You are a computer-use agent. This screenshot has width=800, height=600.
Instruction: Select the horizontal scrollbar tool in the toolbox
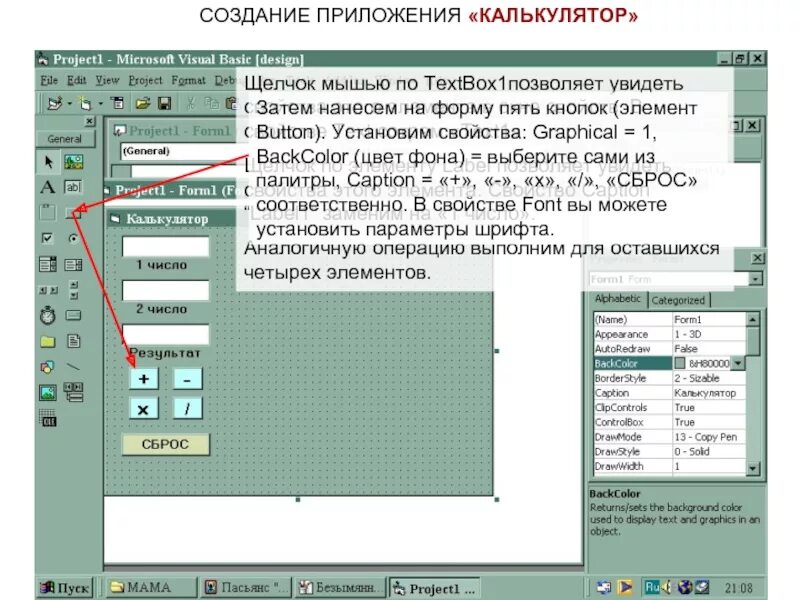click(x=47, y=290)
